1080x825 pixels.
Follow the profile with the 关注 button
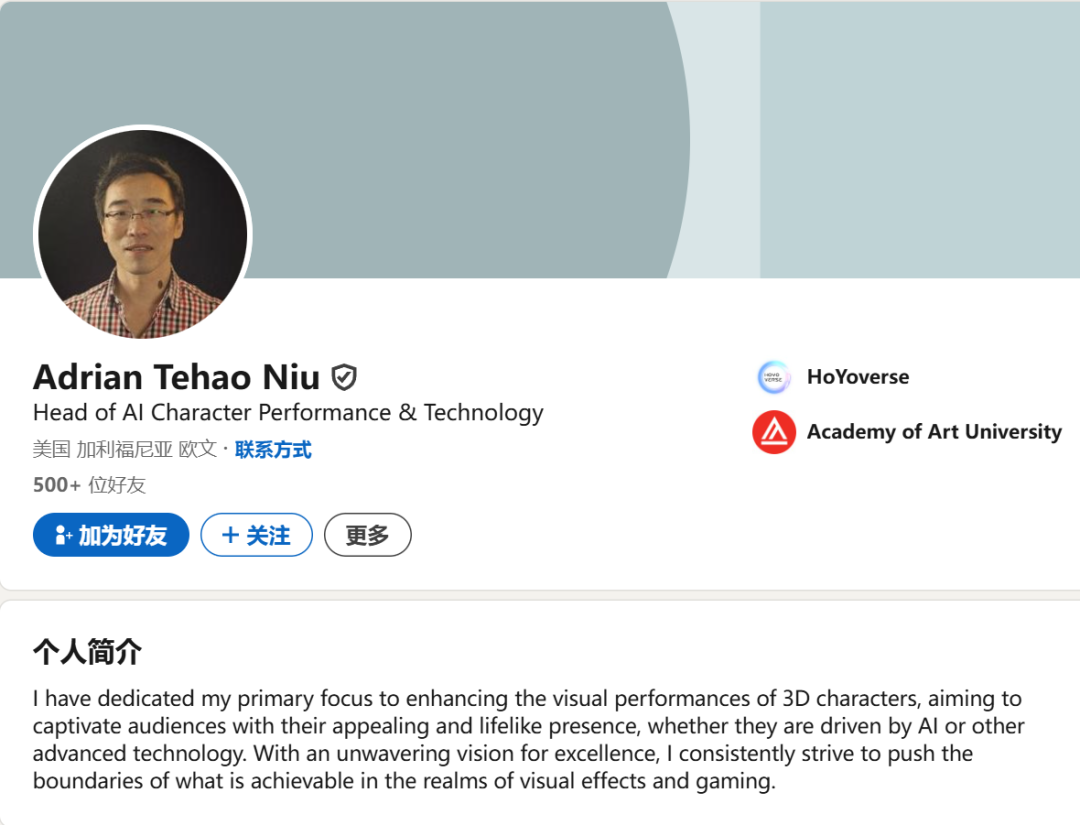pos(256,534)
